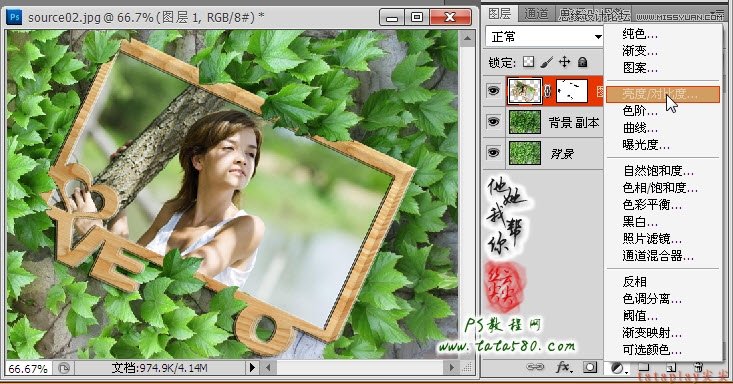Open the layer style fx menu
The height and width of the screenshot is (384, 733).
[x=564, y=367]
